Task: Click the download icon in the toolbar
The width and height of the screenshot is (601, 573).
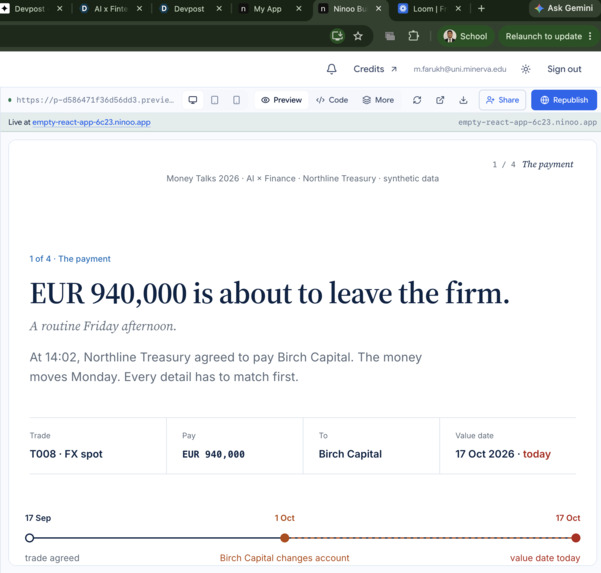Action: (463, 100)
